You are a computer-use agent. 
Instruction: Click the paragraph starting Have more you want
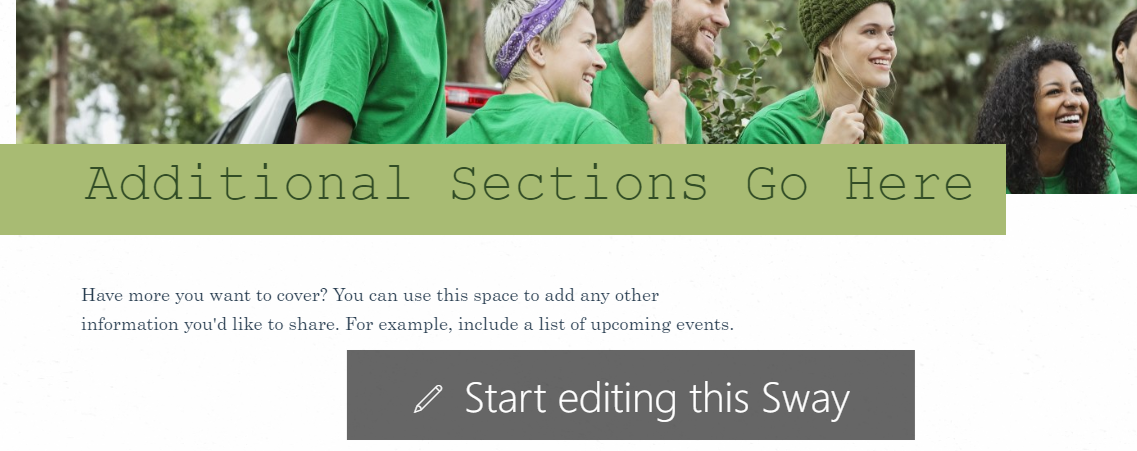pyautogui.click(x=408, y=310)
